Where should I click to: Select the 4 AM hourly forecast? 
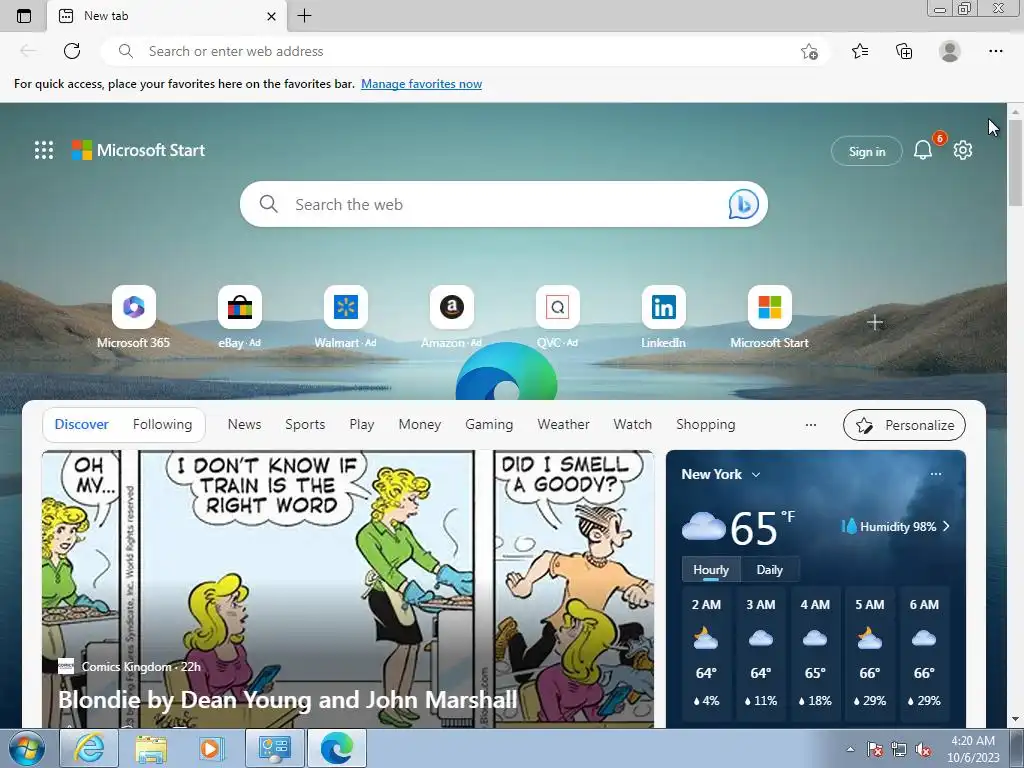(815, 653)
